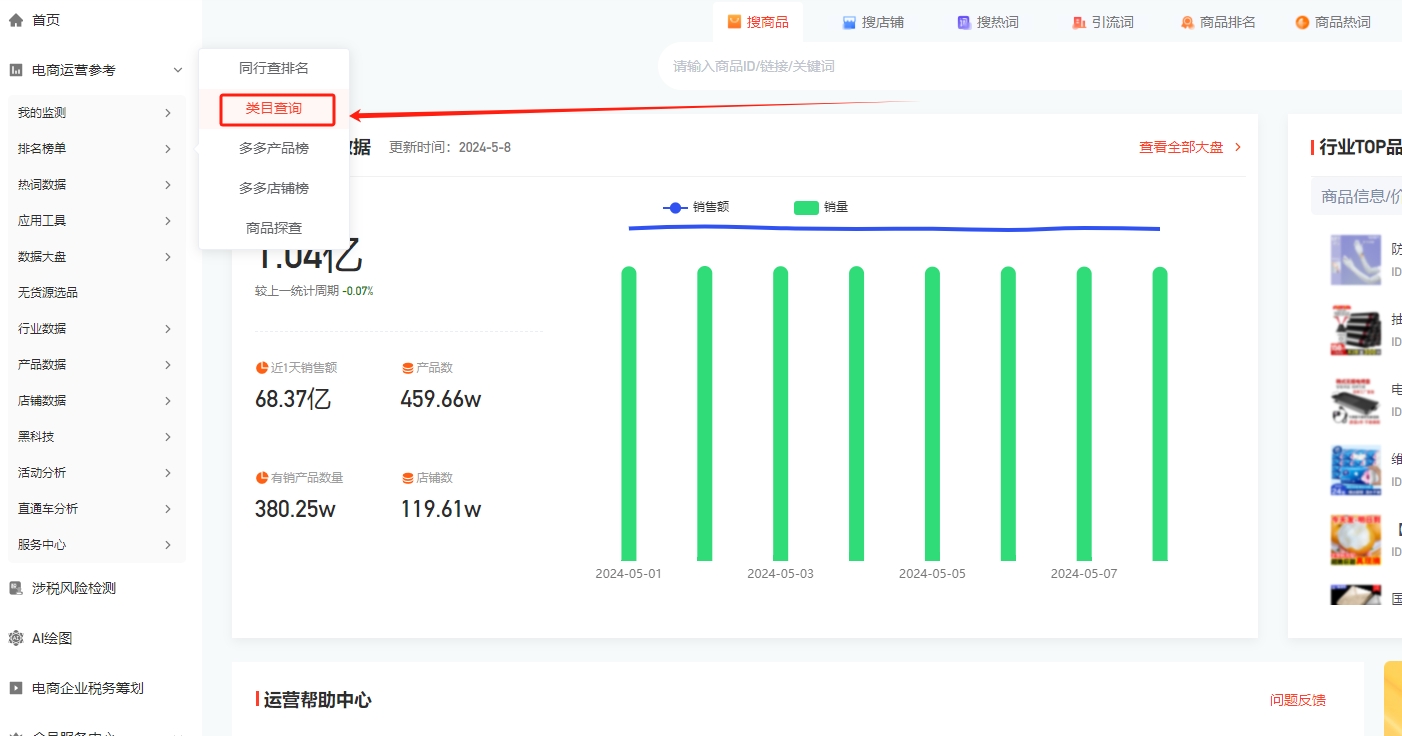Click the first product thumbnail in 行业TOP
This screenshot has width=1402, height=736.
(x=1356, y=260)
